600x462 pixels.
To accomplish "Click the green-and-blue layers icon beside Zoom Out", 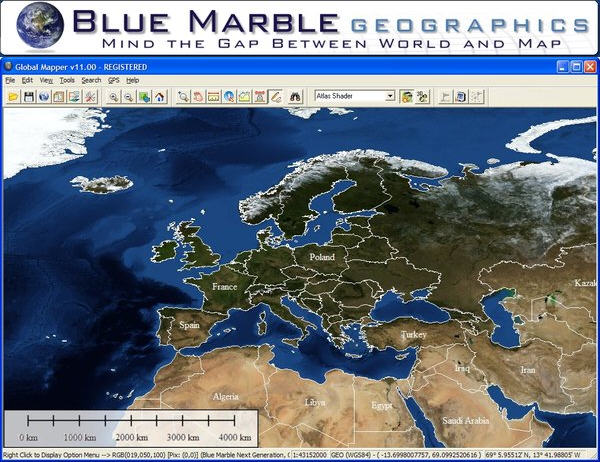I will (x=144, y=96).
